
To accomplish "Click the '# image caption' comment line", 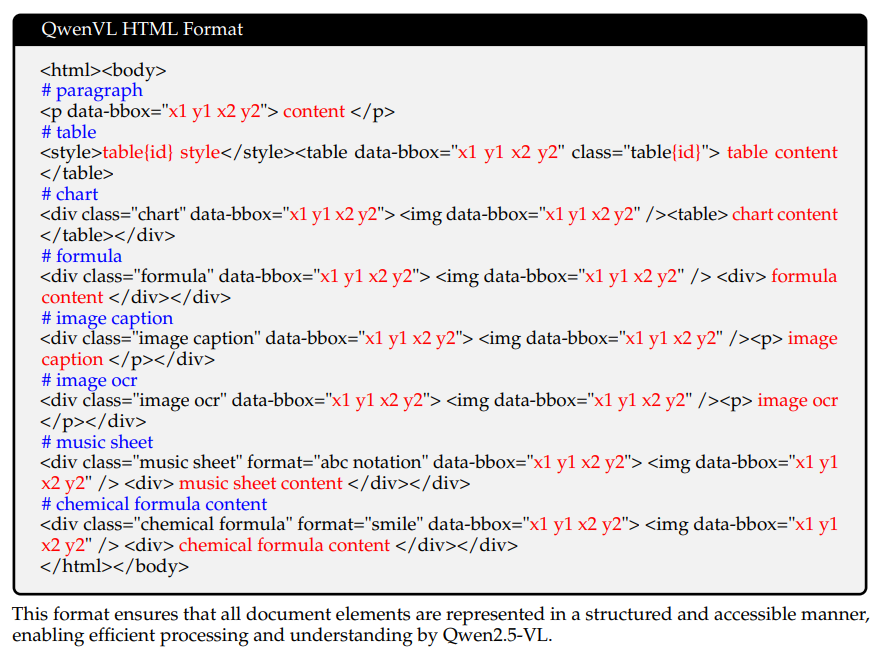I will coord(107,318).
